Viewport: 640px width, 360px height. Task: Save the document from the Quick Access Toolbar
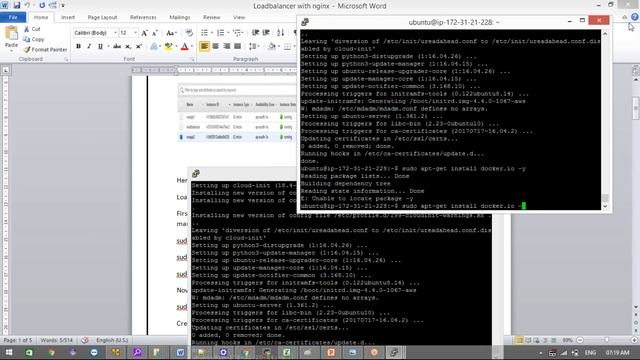pyautogui.click(x=17, y=5)
